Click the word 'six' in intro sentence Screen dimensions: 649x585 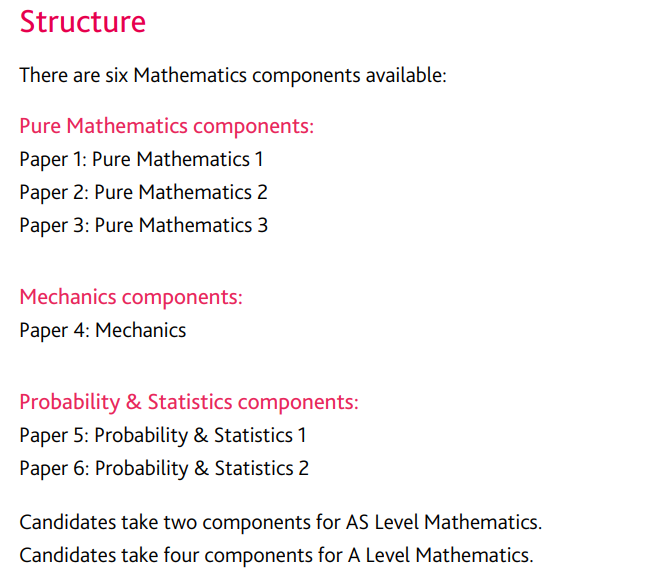117,75
